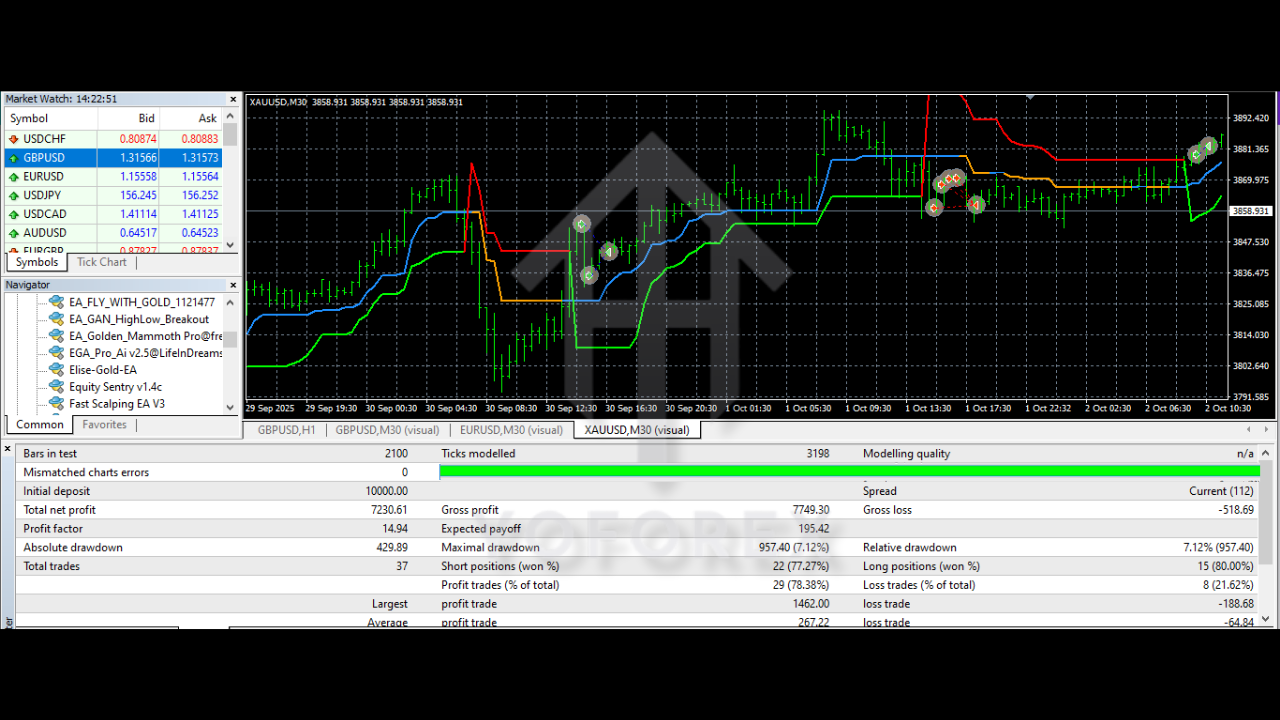This screenshot has width=1280, height=720.
Task: Click the Equity Sentry v1.4c advisor icon
Action: 57,387
